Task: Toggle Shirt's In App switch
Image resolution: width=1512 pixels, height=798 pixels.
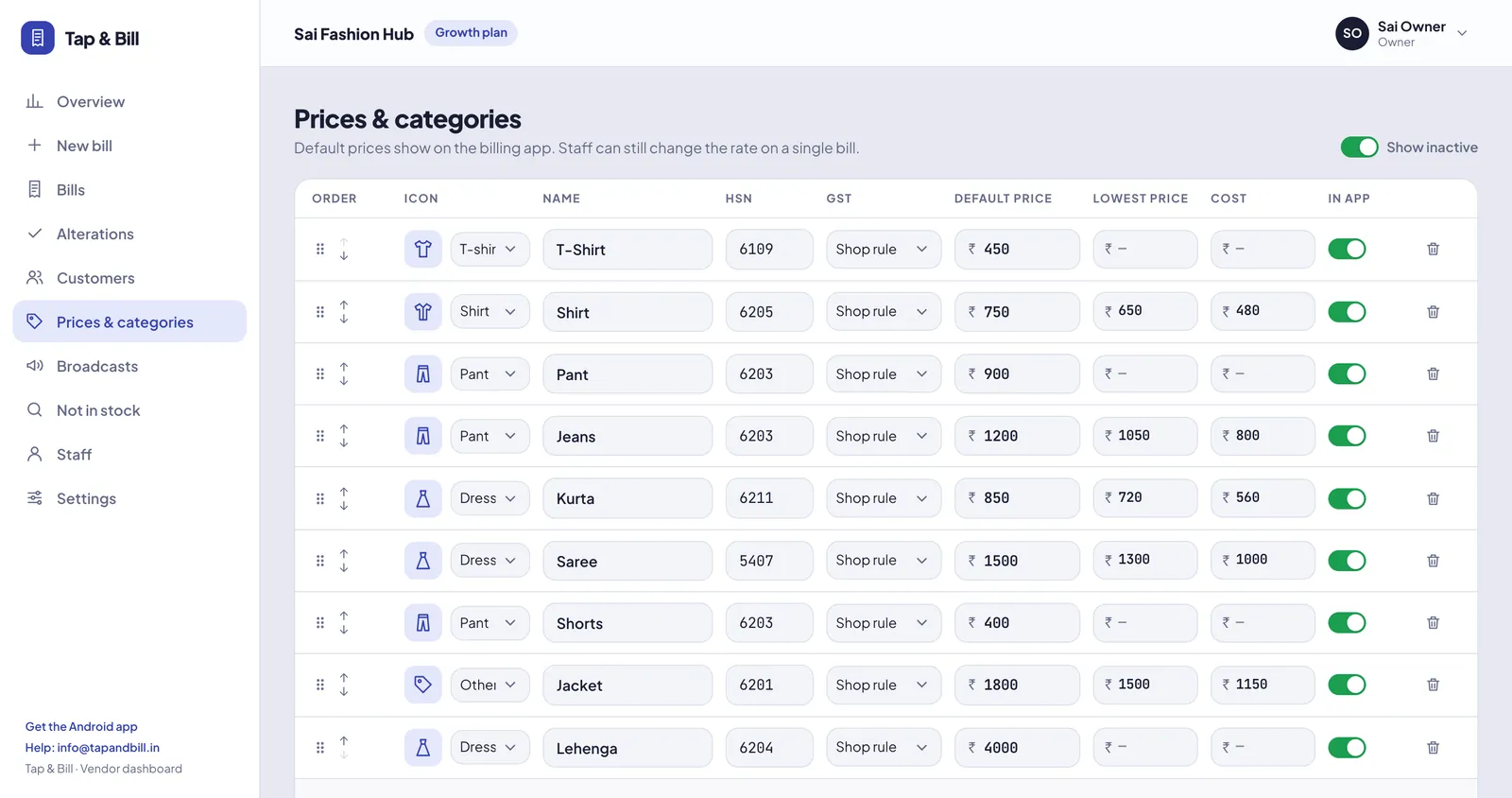Action: pyautogui.click(x=1347, y=312)
